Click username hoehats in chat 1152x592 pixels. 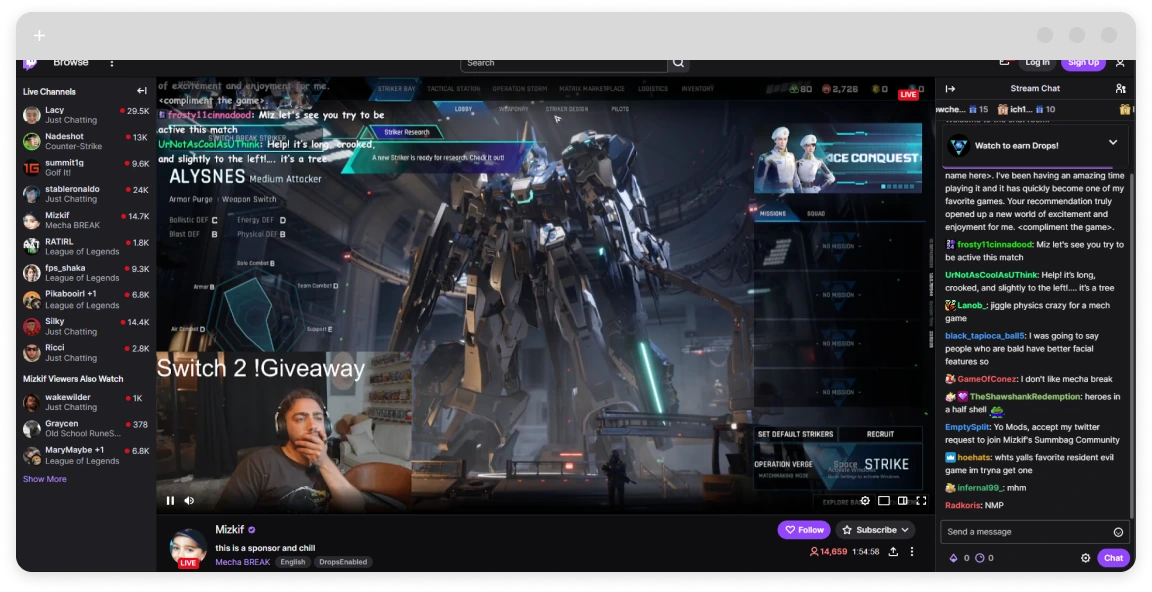(973, 458)
